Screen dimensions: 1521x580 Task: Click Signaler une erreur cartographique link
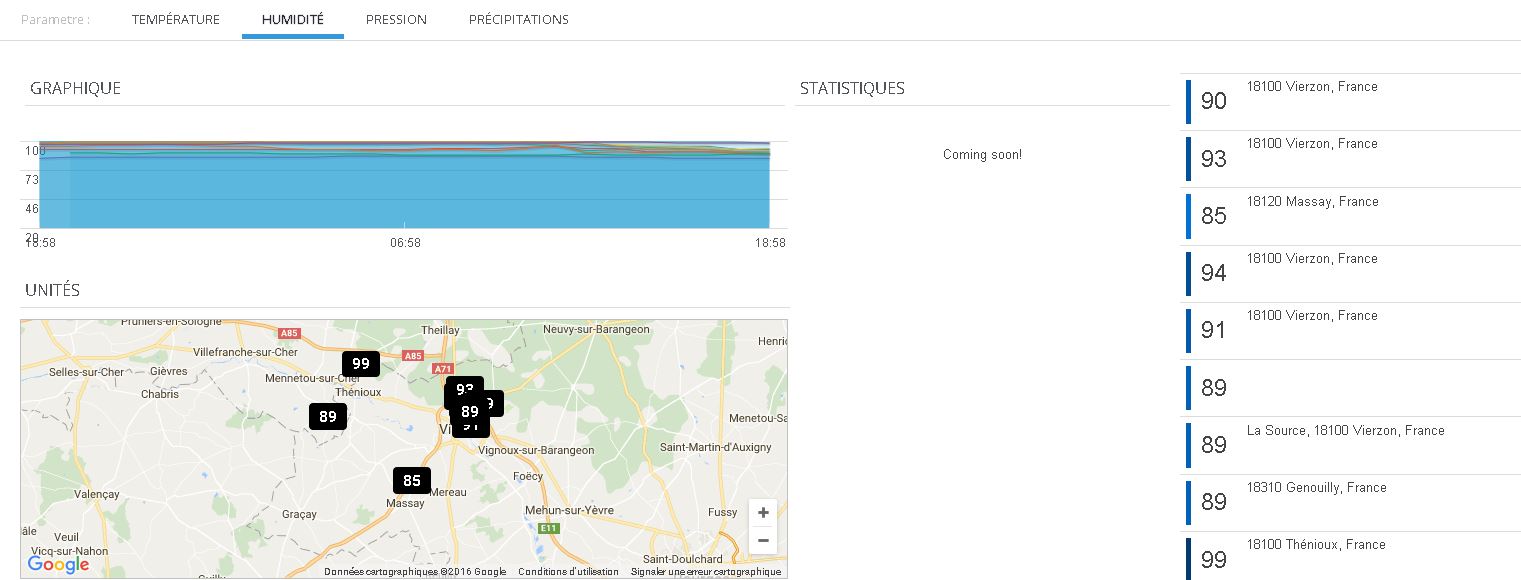pos(705,572)
